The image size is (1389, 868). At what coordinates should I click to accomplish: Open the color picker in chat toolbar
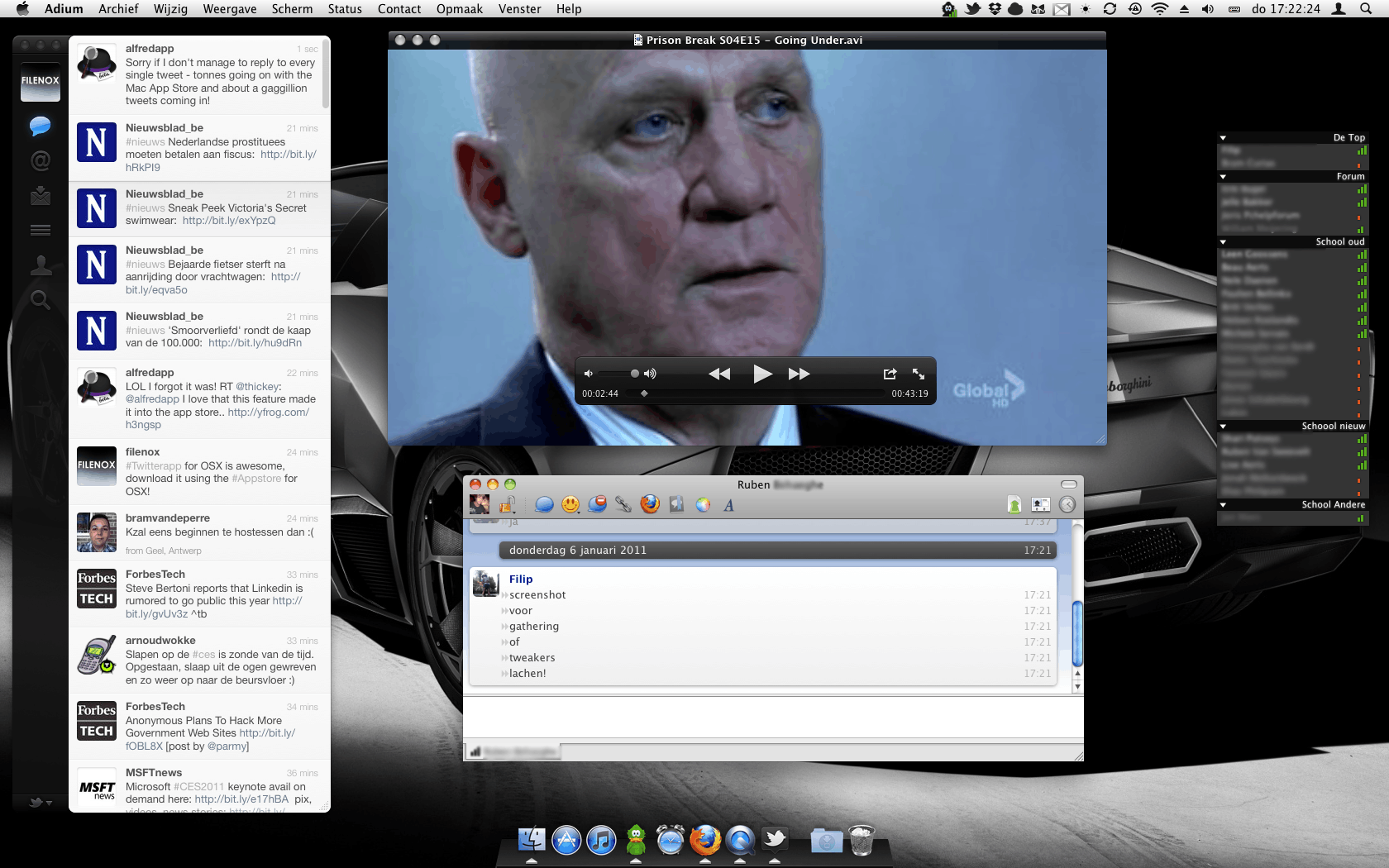click(x=703, y=504)
